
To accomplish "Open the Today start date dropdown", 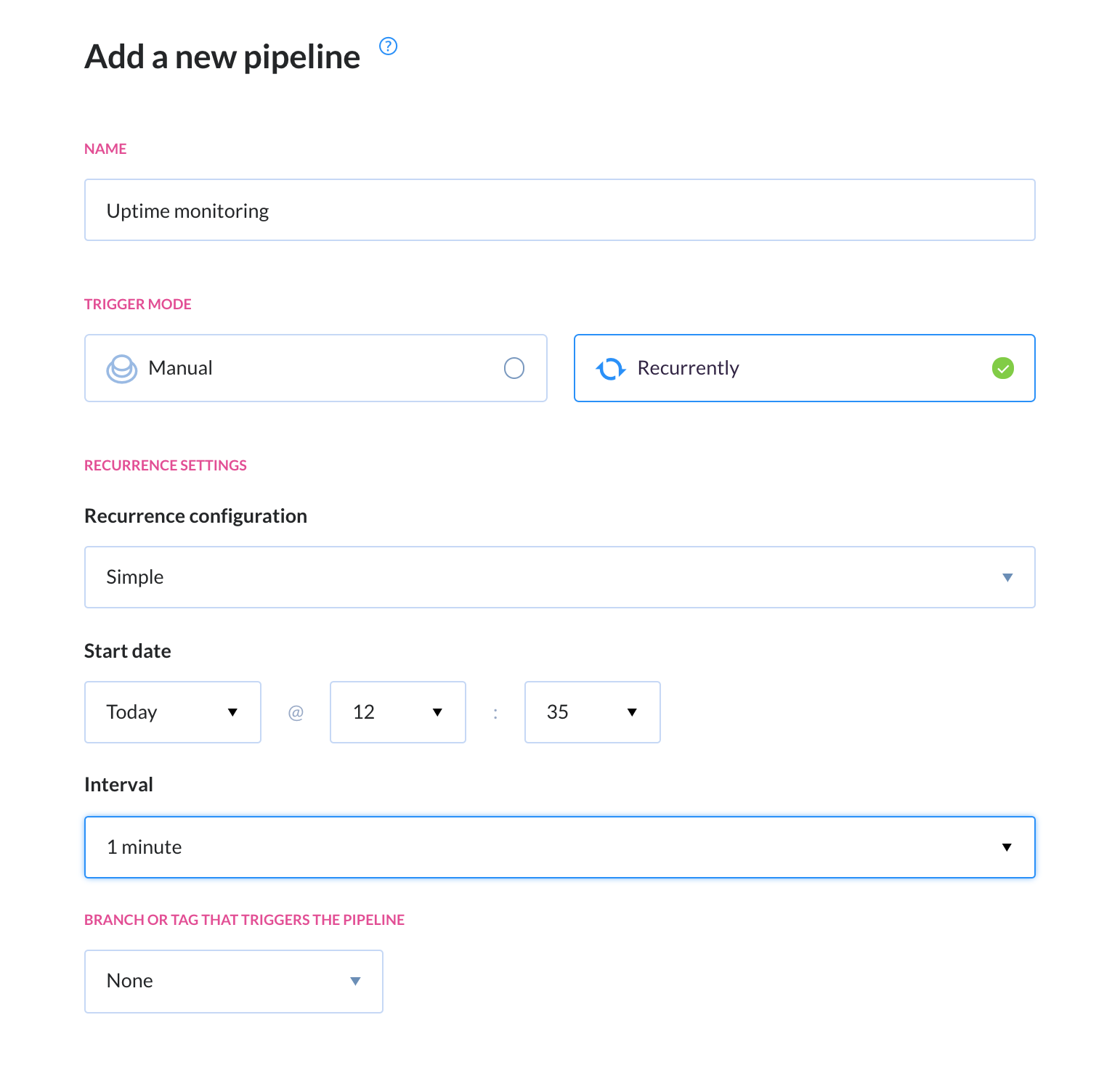I will click(173, 712).
